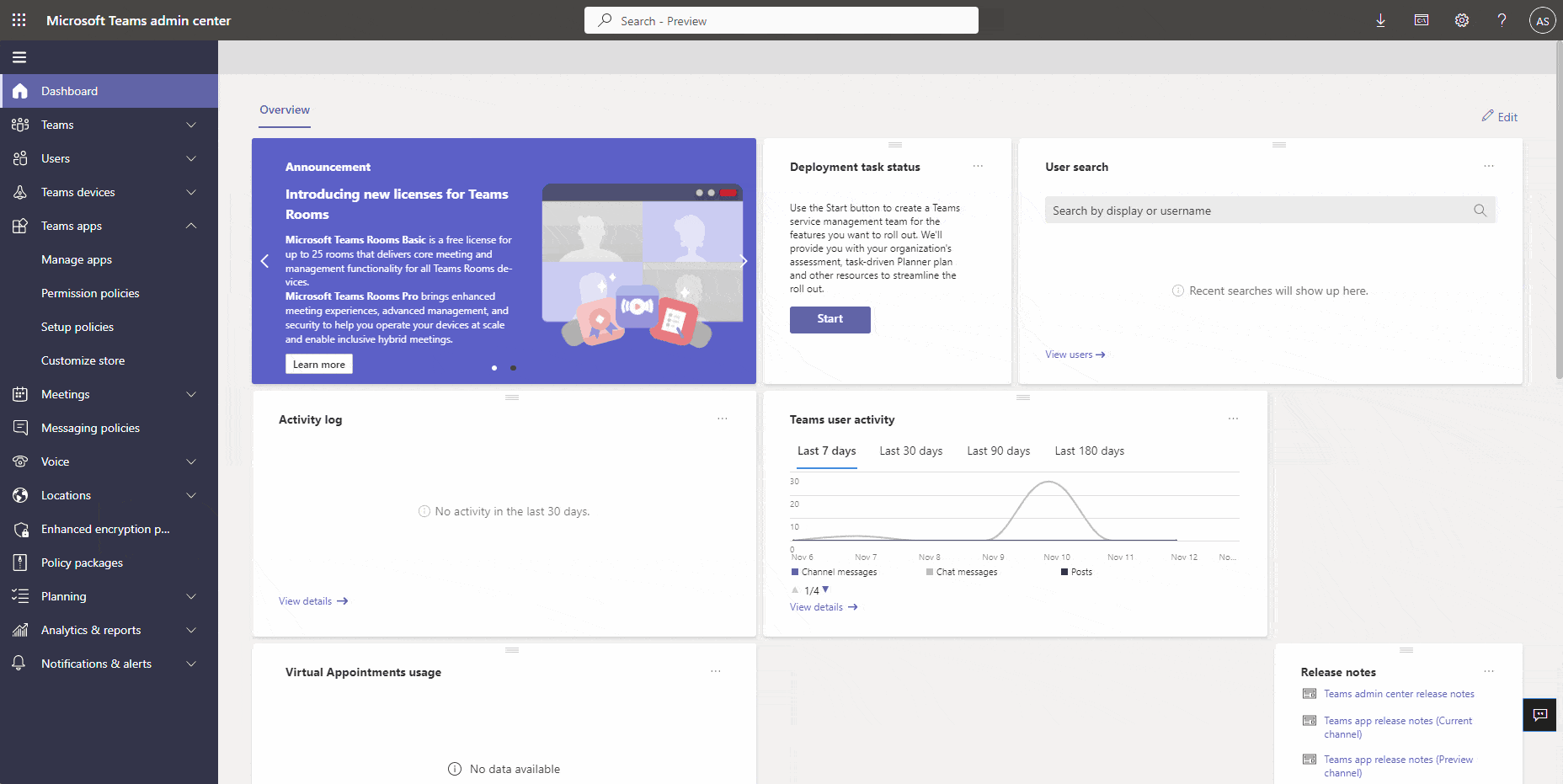This screenshot has height=784, width=1563.
Task: Toggle Chat messages legend item
Action: click(x=962, y=572)
